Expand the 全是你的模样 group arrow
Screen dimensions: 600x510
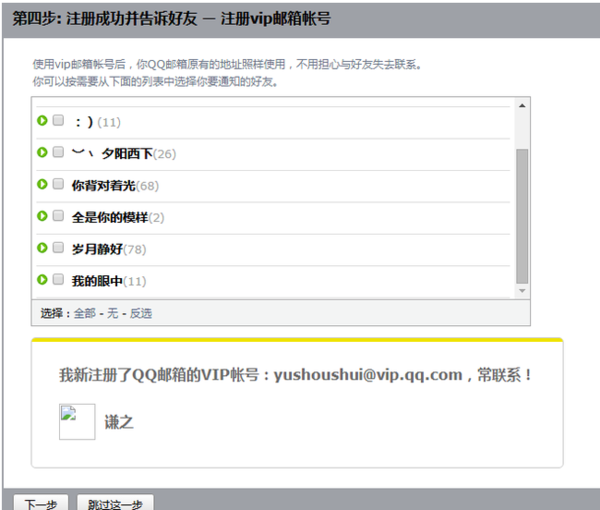(42, 216)
